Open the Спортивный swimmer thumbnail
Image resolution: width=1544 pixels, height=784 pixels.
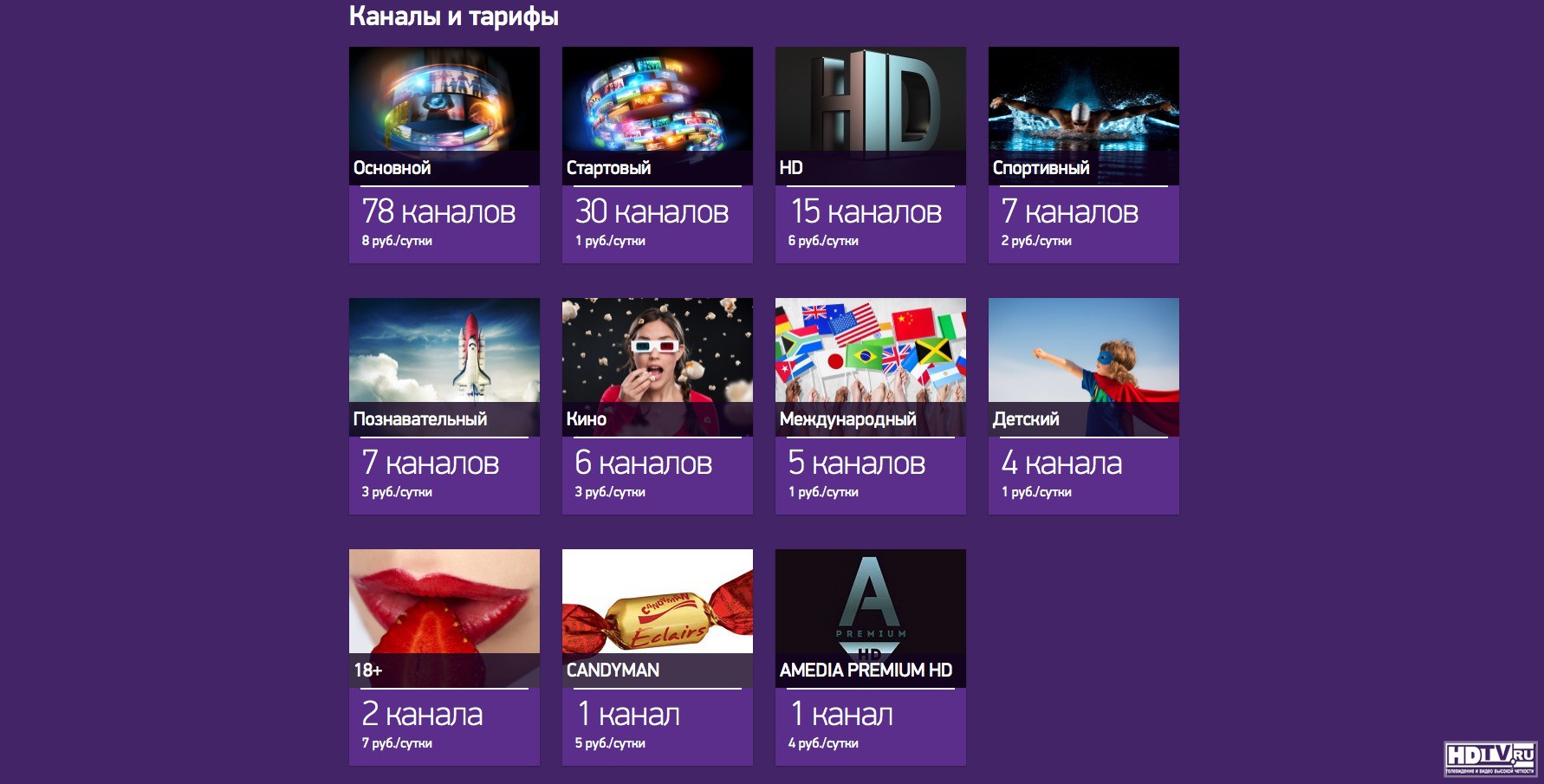coord(1083,115)
